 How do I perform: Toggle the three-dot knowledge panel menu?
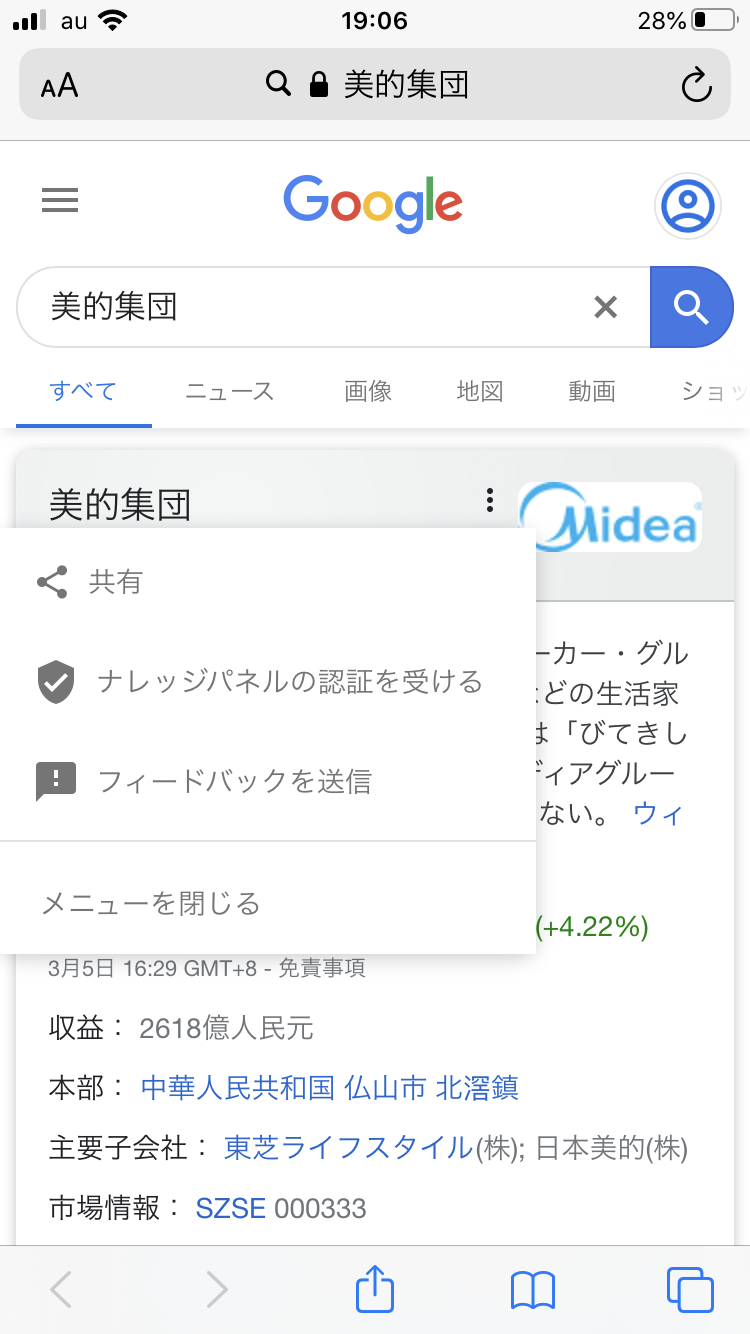coord(489,500)
